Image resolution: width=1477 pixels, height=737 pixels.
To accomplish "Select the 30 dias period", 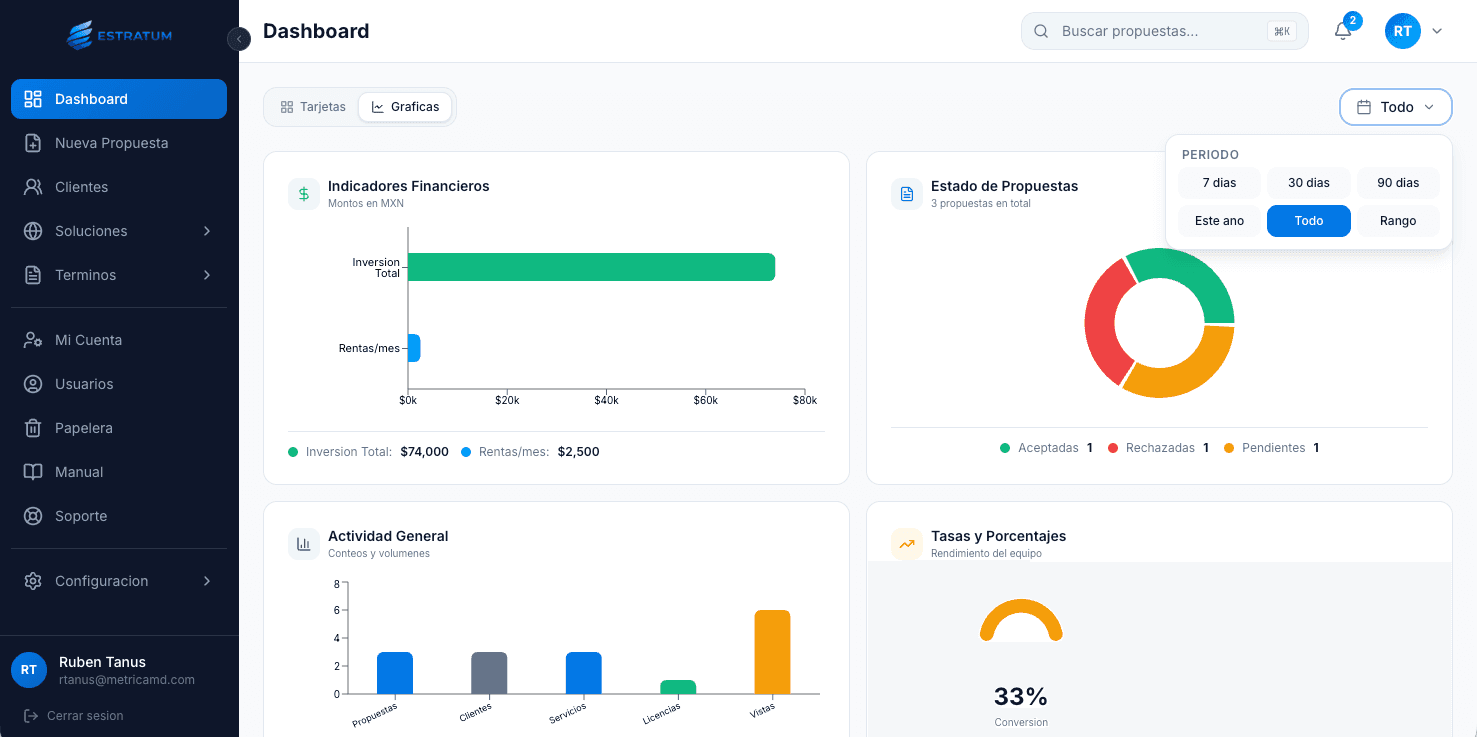I will coord(1309,183).
